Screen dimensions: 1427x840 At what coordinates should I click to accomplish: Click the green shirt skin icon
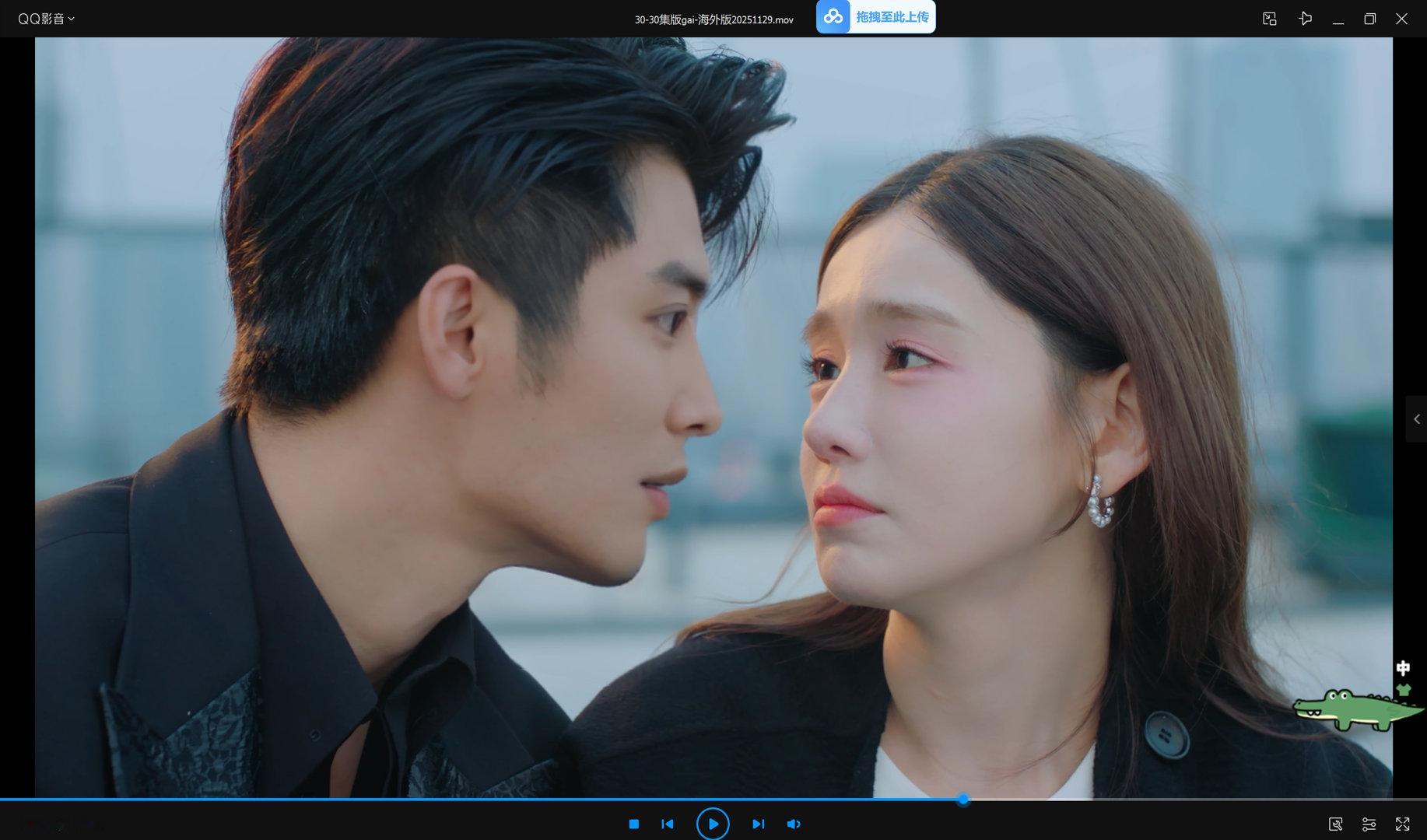tap(1404, 689)
